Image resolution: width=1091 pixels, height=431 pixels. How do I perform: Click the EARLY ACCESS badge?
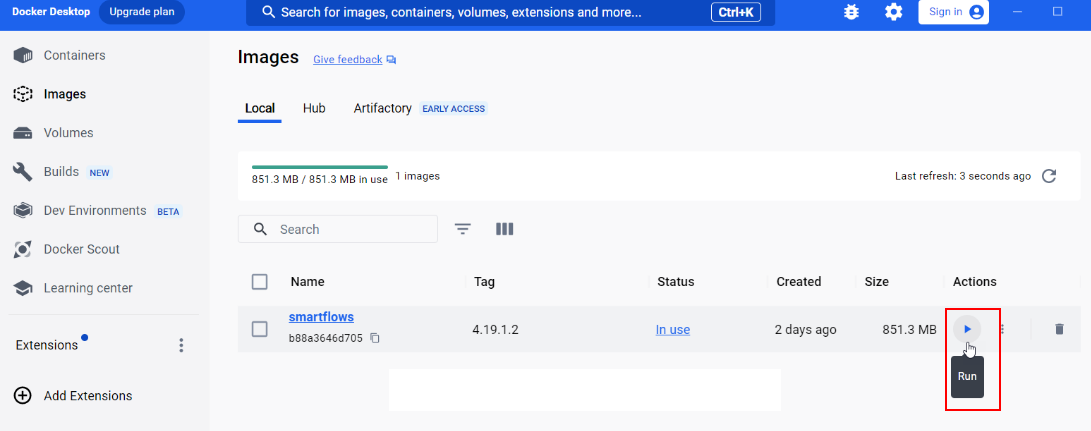click(454, 109)
